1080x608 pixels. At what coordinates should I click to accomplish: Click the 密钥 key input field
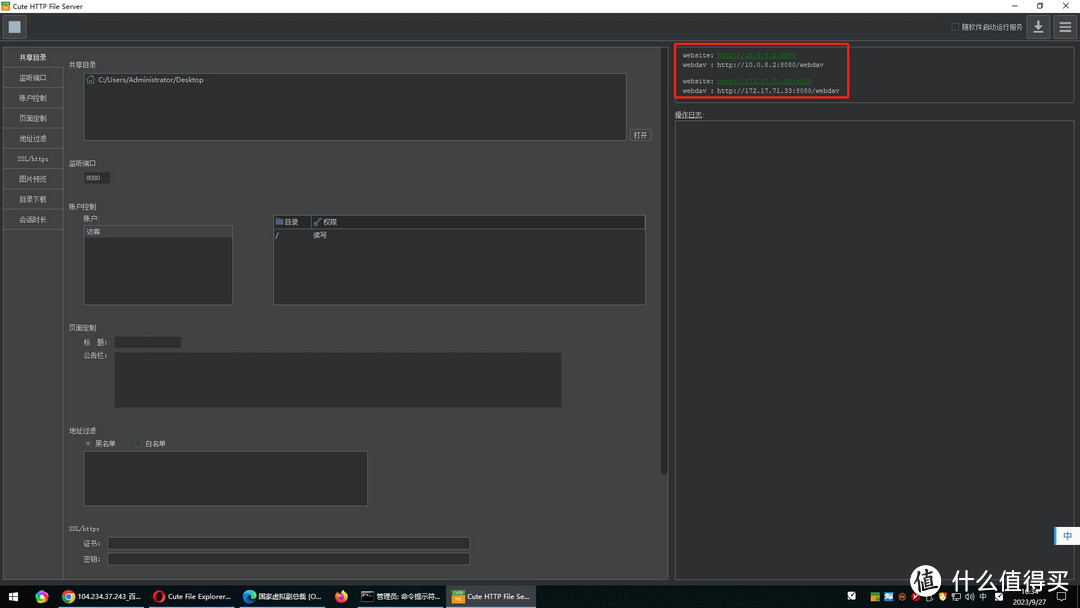289,559
